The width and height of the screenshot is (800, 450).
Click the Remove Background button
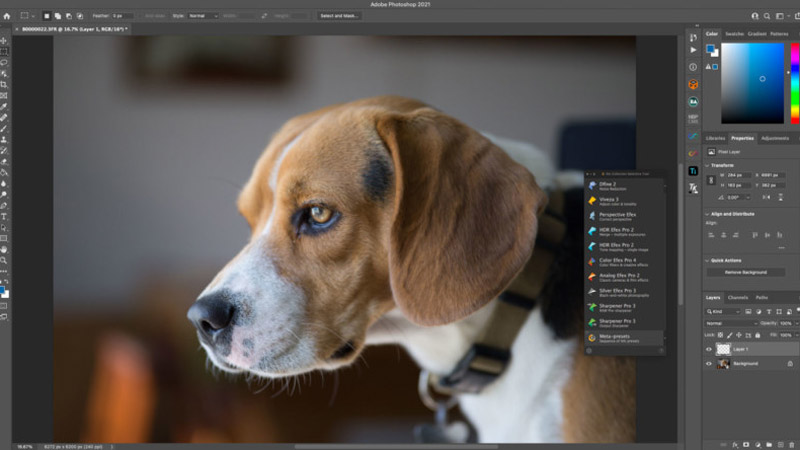(746, 272)
